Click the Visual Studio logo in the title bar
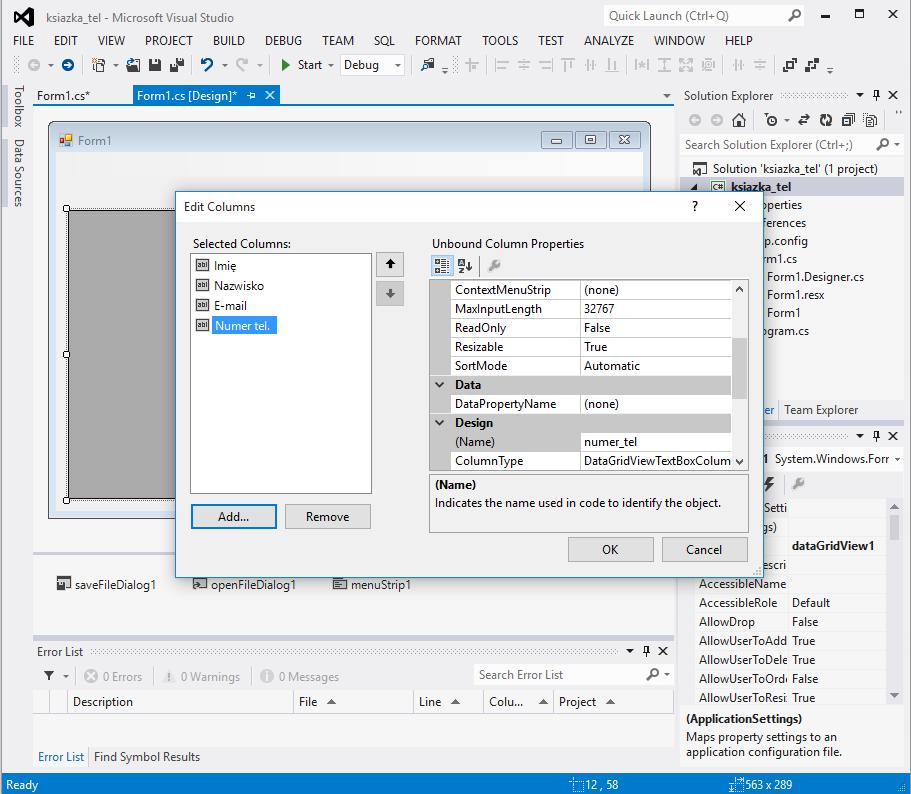The width and height of the screenshot is (911, 794). click(24, 17)
